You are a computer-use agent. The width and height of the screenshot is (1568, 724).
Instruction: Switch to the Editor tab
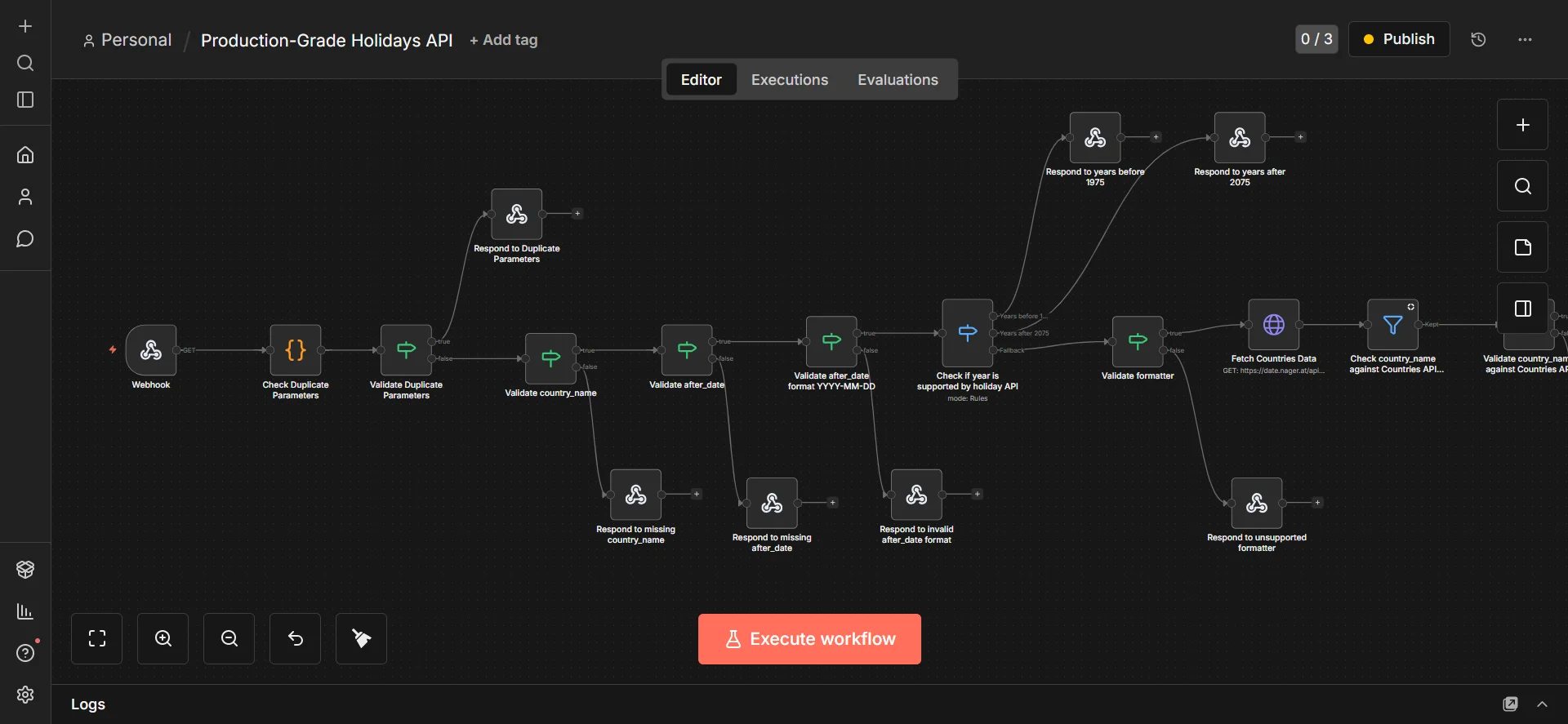click(x=702, y=80)
